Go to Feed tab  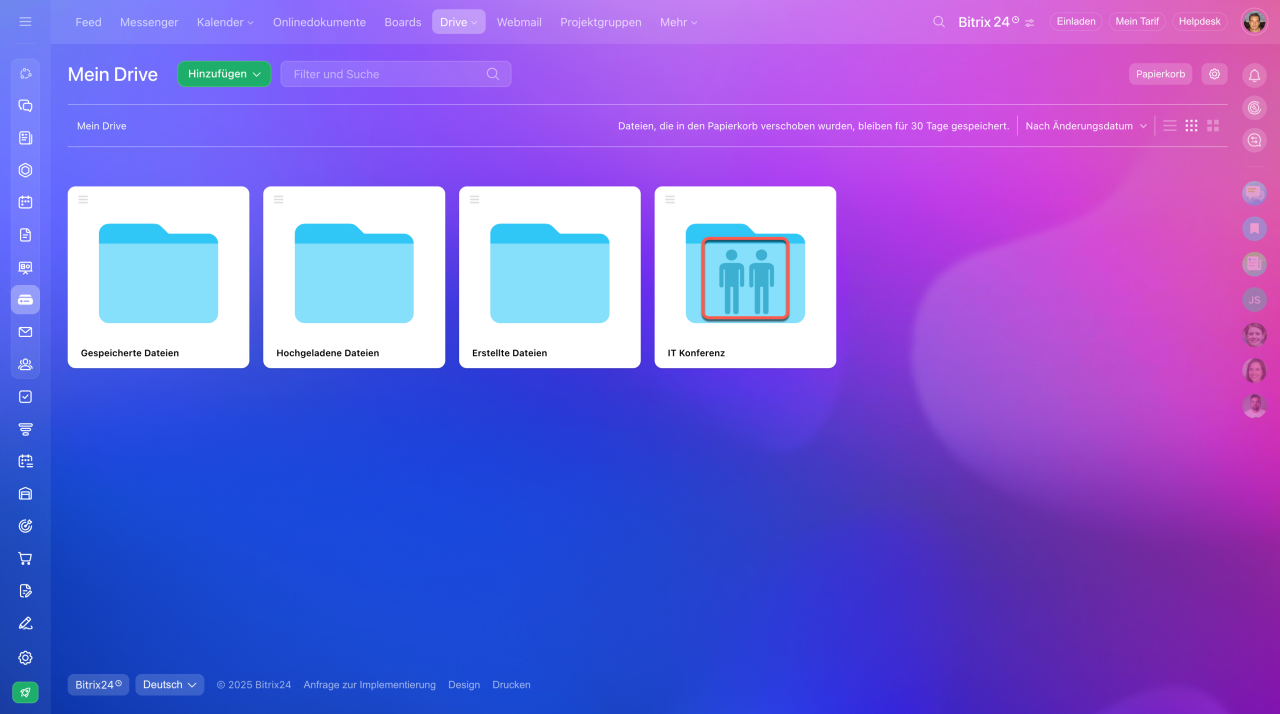click(88, 22)
